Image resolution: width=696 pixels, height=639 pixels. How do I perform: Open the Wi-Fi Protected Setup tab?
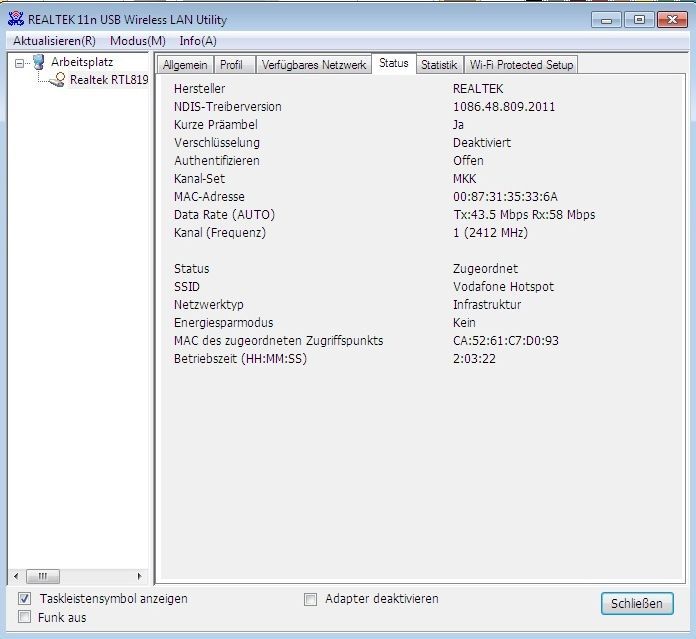point(521,65)
